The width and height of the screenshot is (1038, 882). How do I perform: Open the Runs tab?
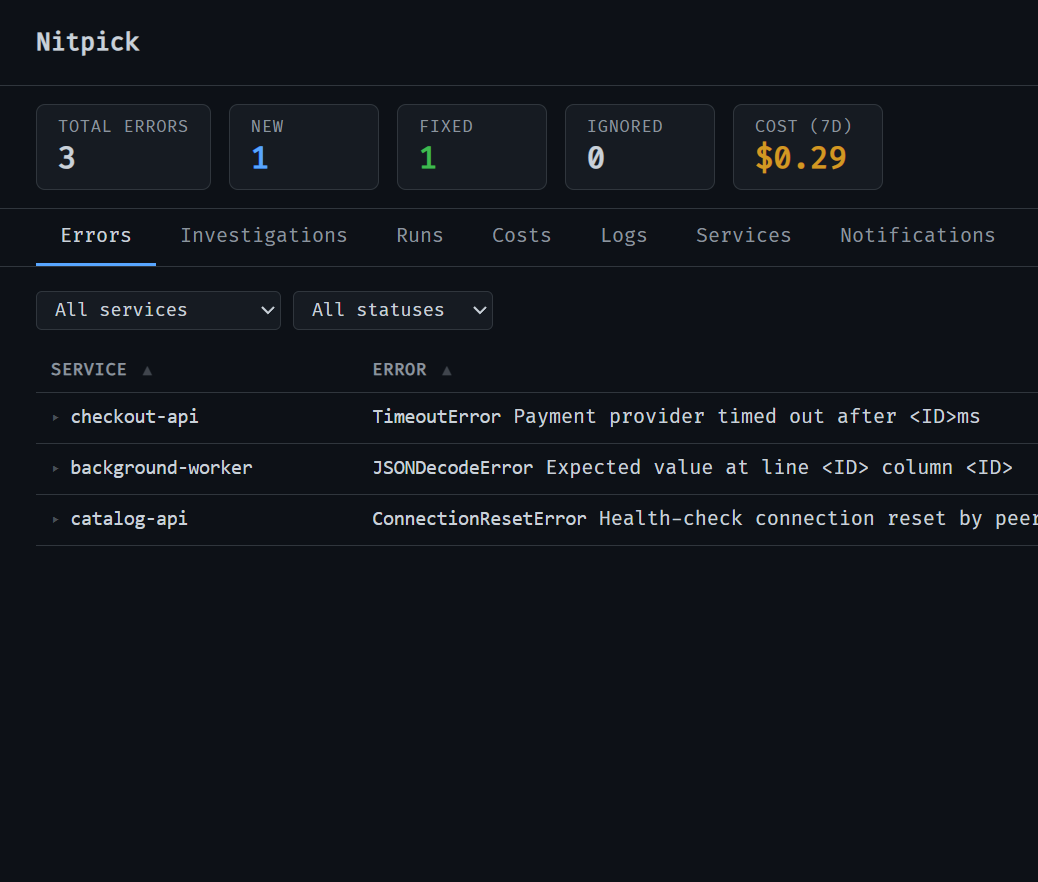(x=420, y=236)
